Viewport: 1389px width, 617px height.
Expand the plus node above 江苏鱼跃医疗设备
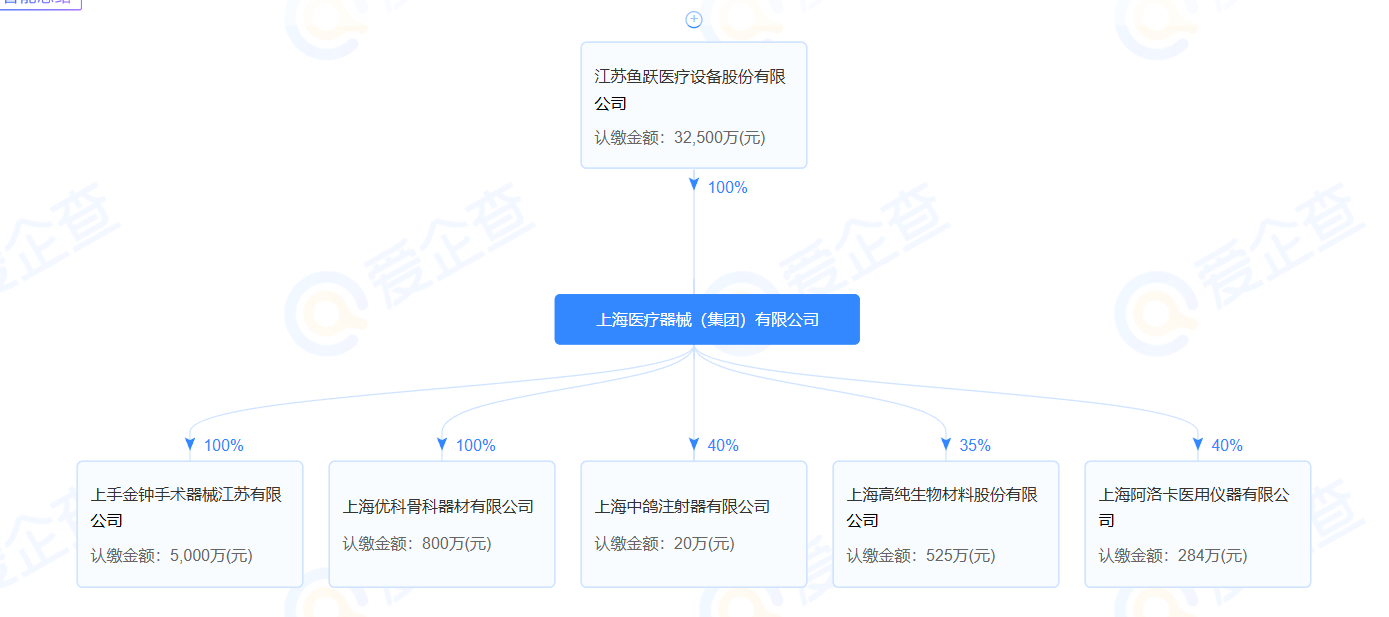point(694,19)
